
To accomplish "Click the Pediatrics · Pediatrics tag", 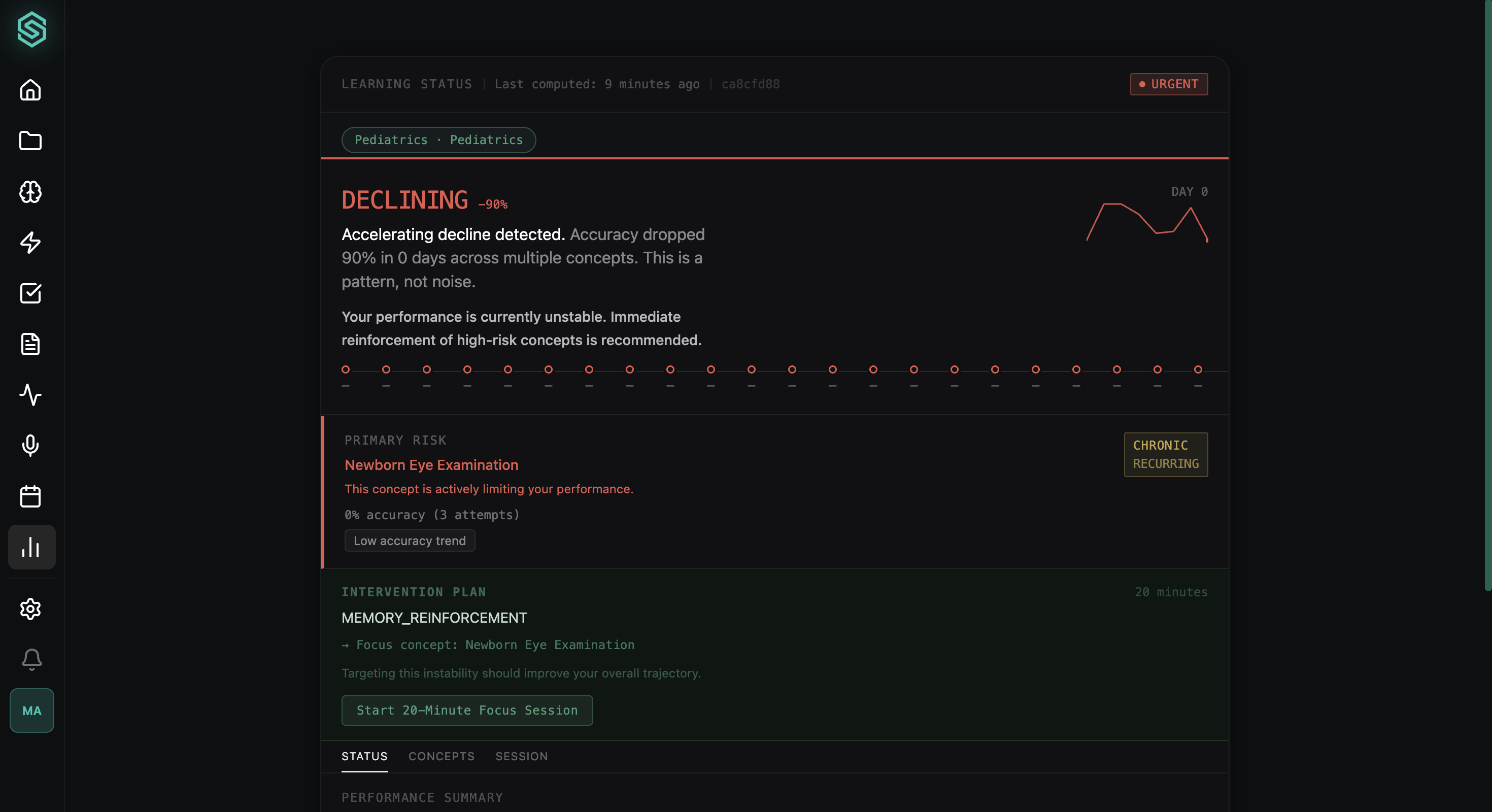I will [x=438, y=140].
